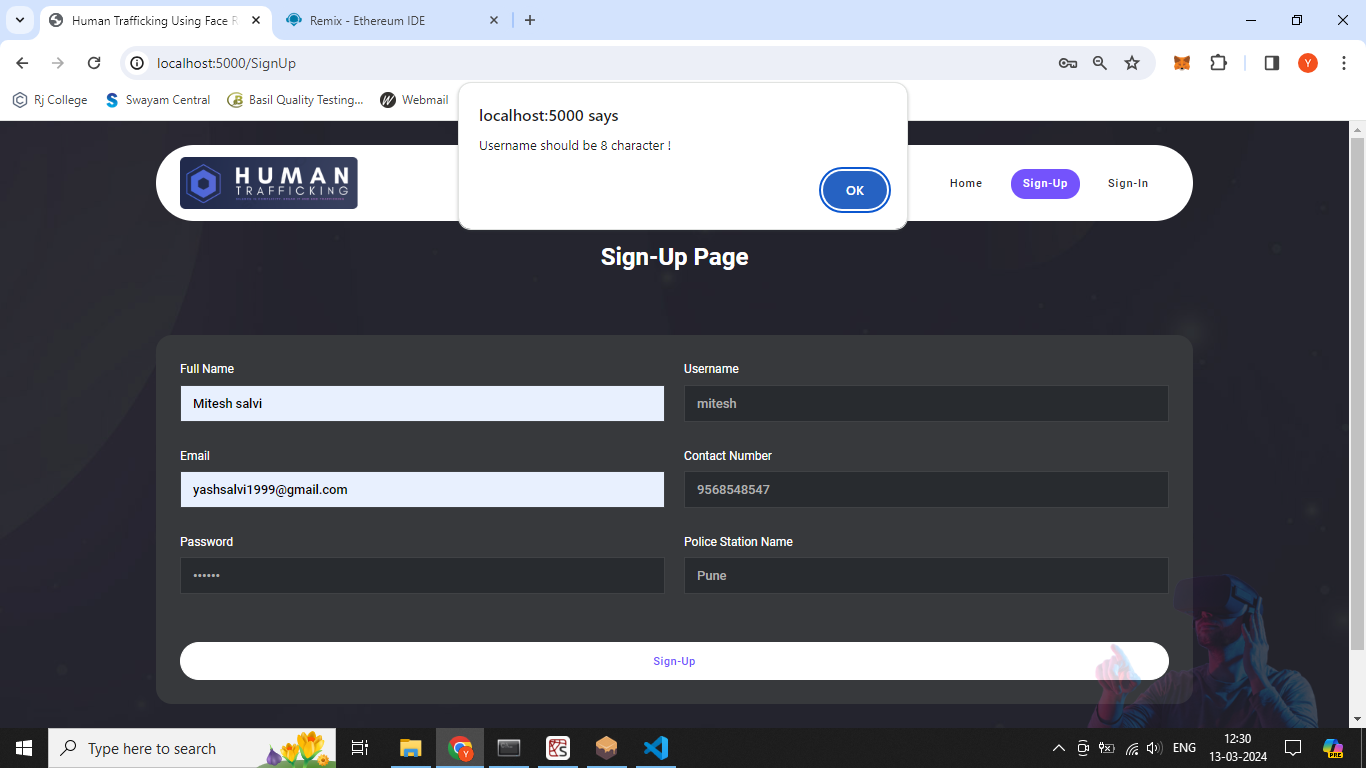Click OK in the alert dialog
Viewport: 1366px width, 768px height.
point(854,190)
